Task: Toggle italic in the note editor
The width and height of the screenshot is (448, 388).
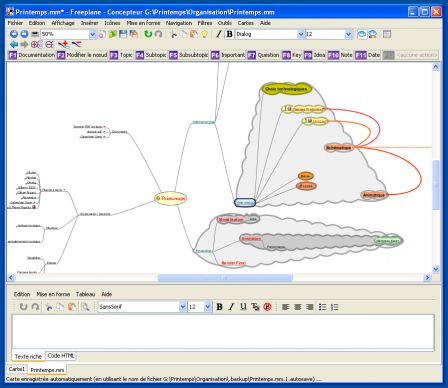Action: pos(231,307)
